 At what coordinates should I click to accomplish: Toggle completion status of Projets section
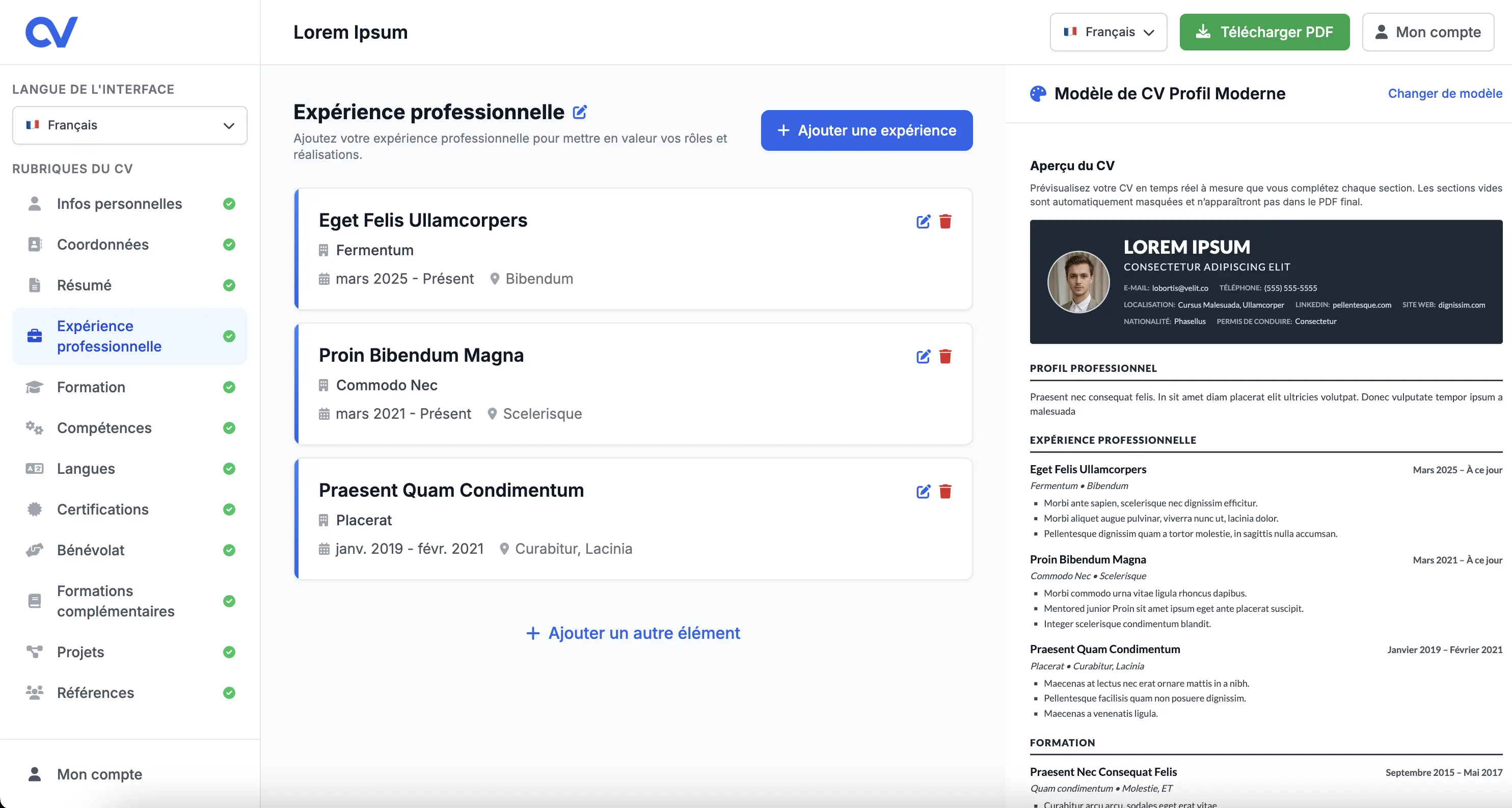tap(229, 652)
